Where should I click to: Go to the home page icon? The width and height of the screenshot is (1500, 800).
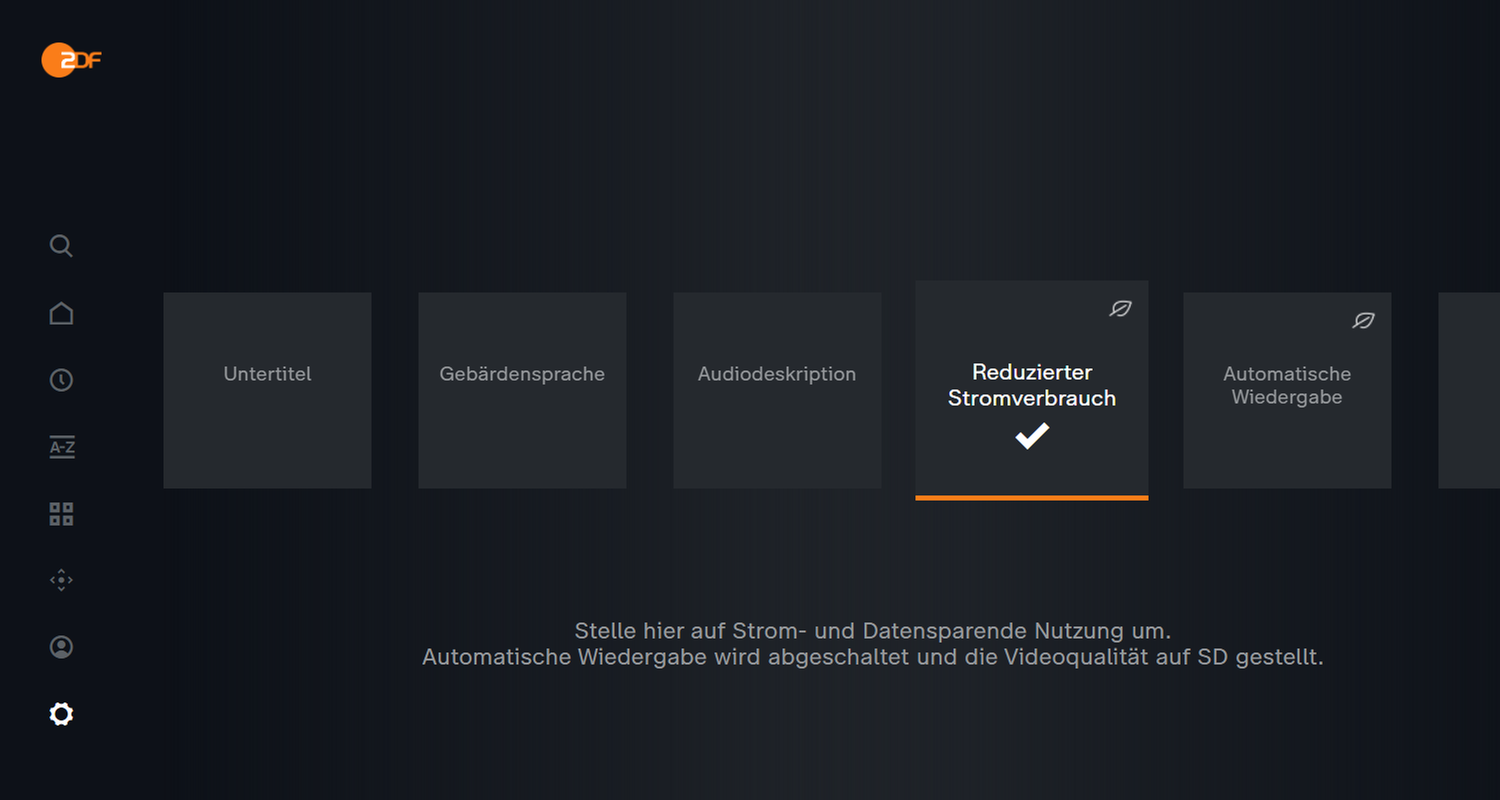pos(61,313)
